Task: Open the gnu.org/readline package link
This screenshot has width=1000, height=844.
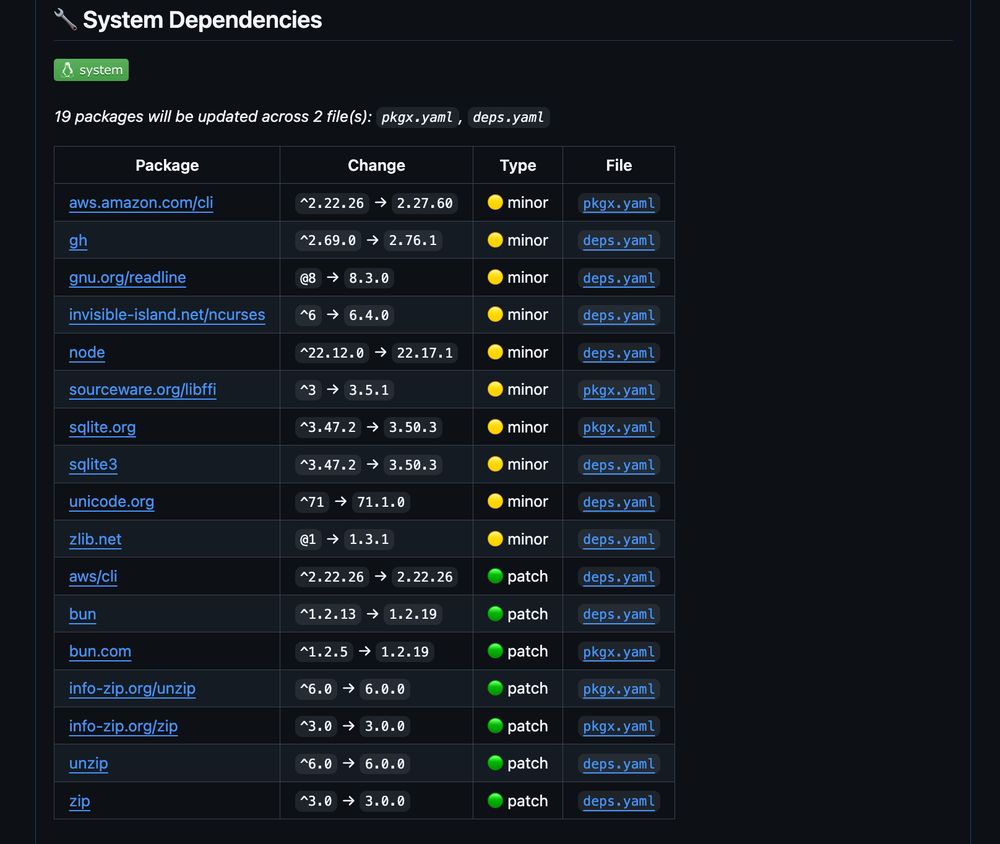Action: (x=128, y=278)
